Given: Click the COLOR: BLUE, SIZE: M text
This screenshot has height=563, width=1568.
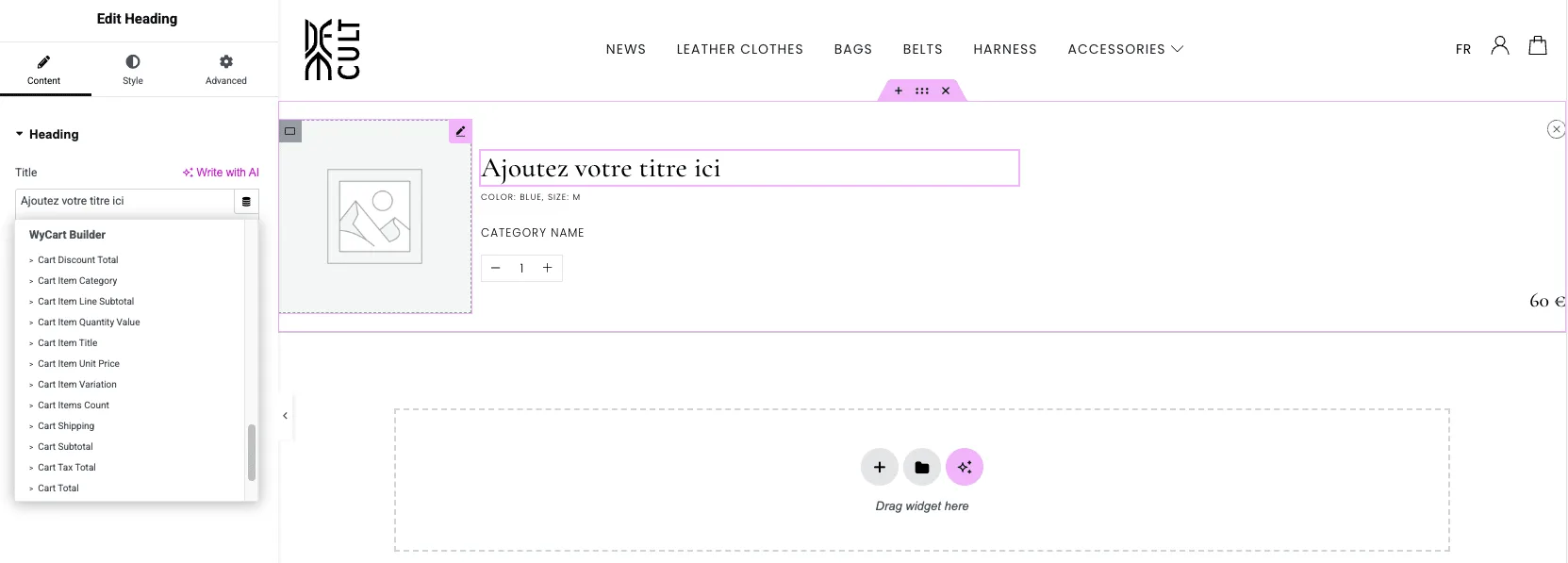Looking at the screenshot, I should click(531, 197).
